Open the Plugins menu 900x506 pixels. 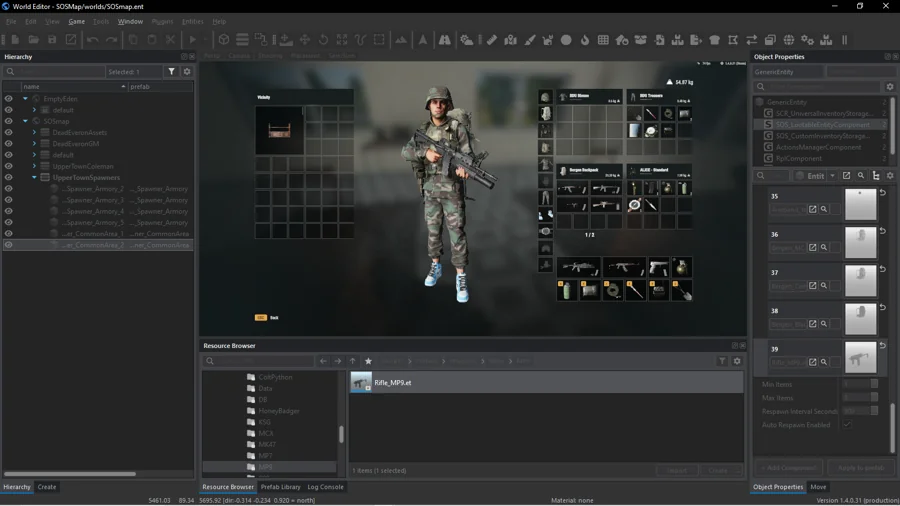coord(162,21)
